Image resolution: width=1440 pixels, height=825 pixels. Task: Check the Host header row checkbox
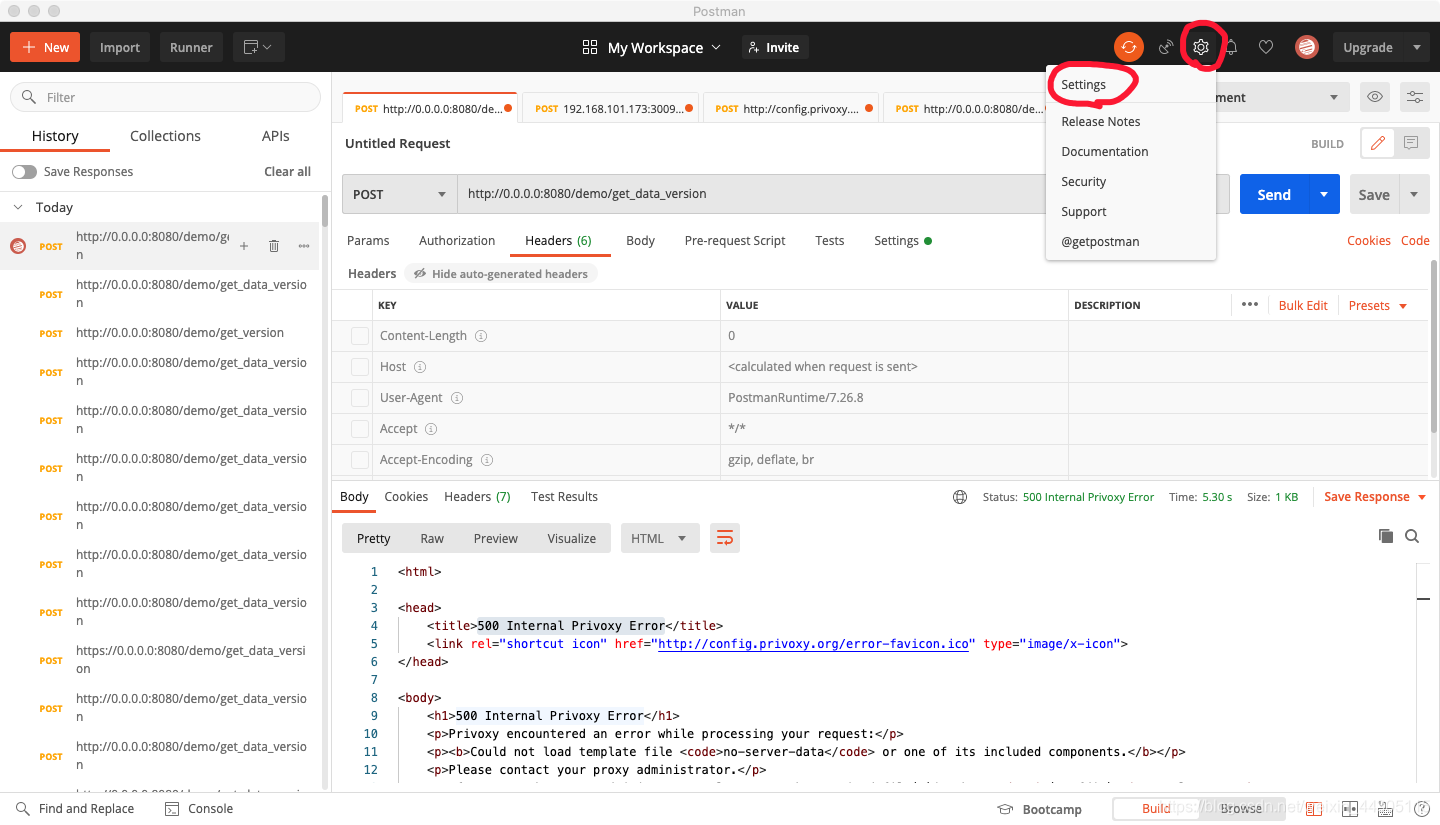[x=359, y=366]
